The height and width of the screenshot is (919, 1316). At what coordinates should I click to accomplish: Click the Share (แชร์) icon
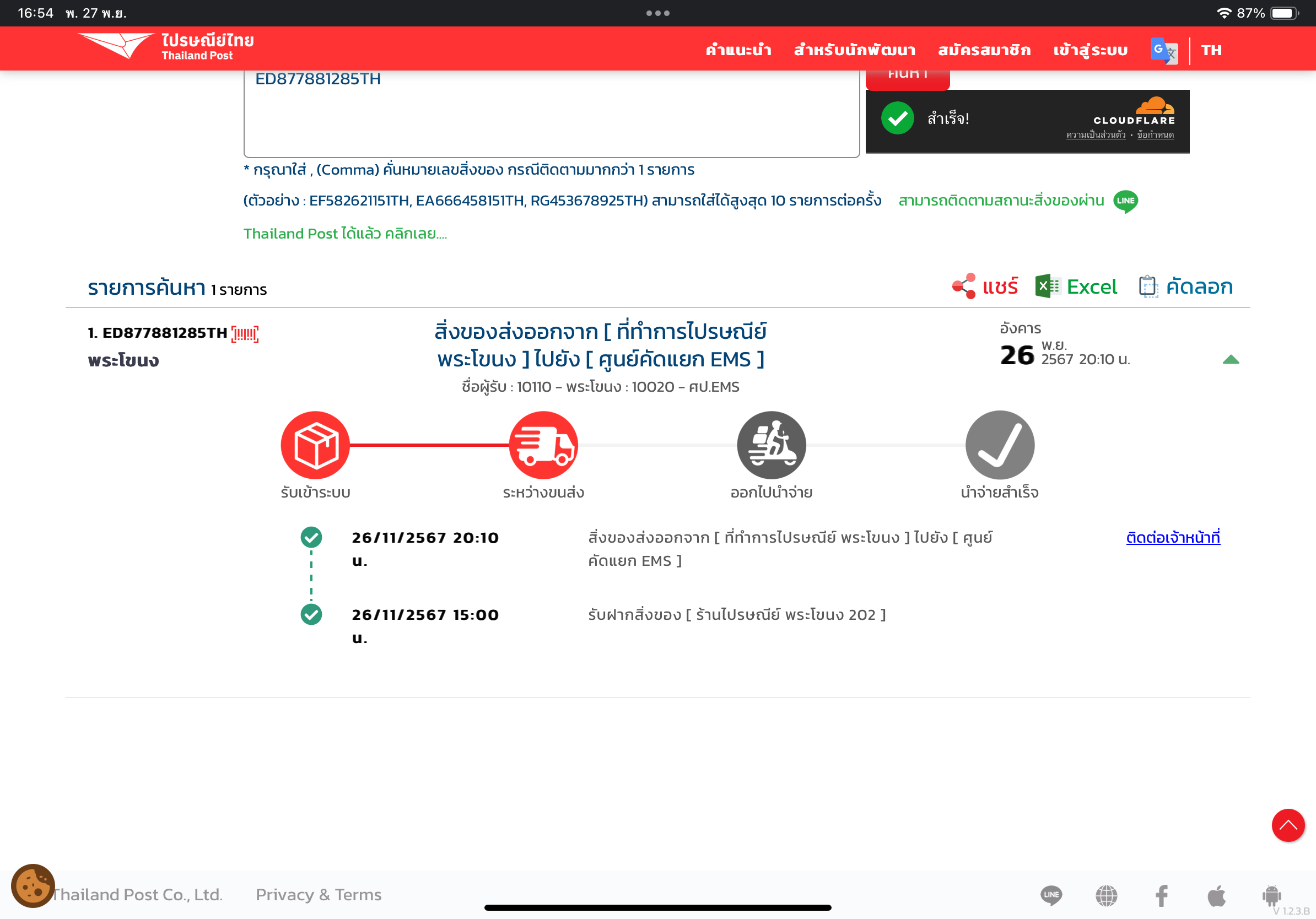point(963,286)
